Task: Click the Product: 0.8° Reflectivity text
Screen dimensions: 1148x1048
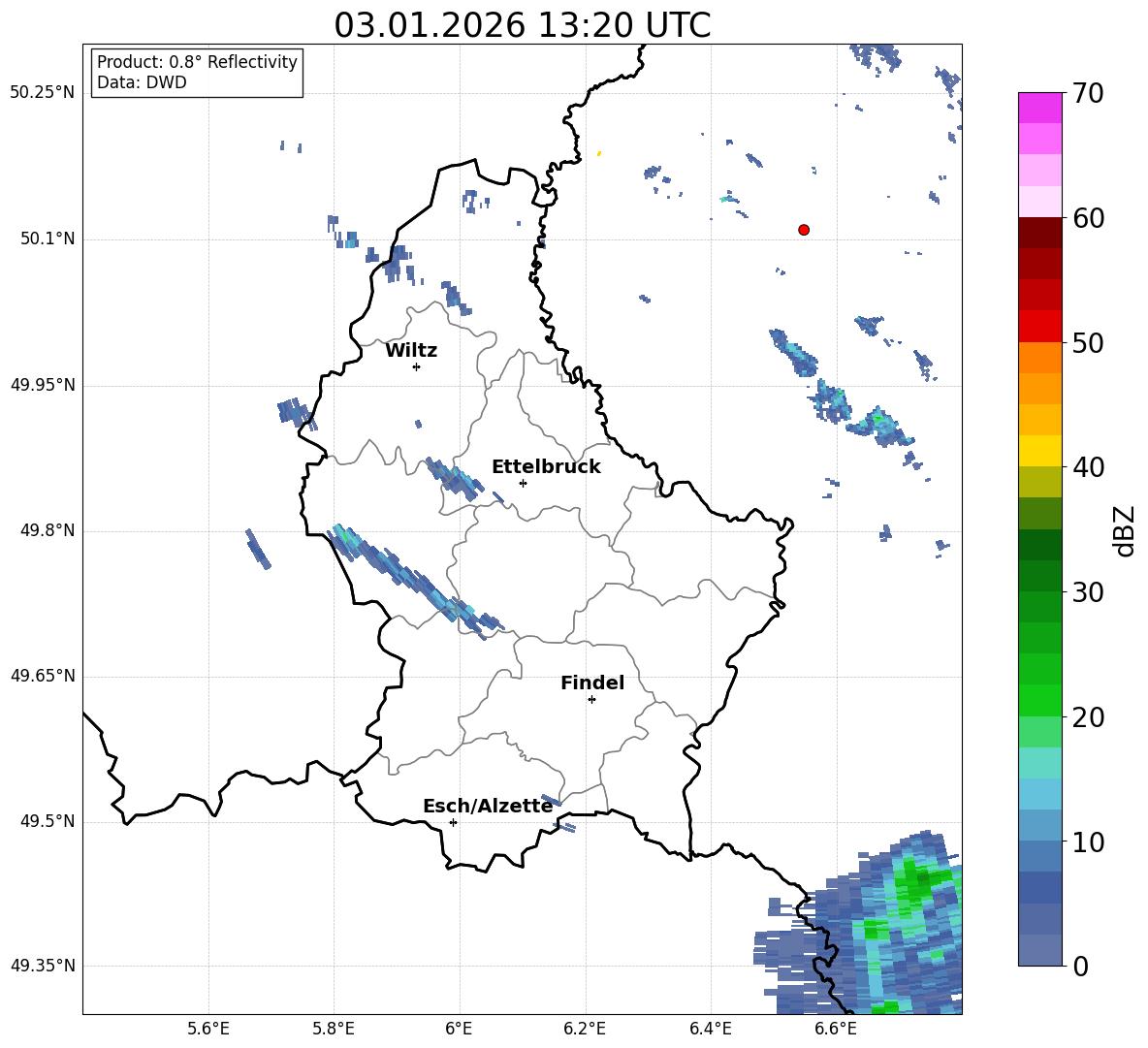Action: point(197,62)
